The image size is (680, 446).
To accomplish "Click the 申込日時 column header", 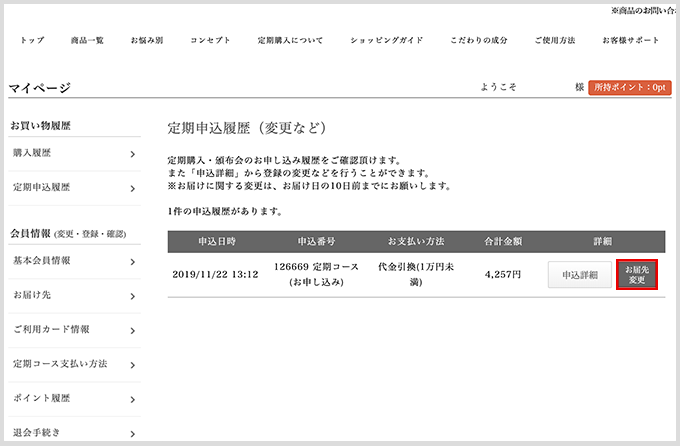I will pos(217,242).
